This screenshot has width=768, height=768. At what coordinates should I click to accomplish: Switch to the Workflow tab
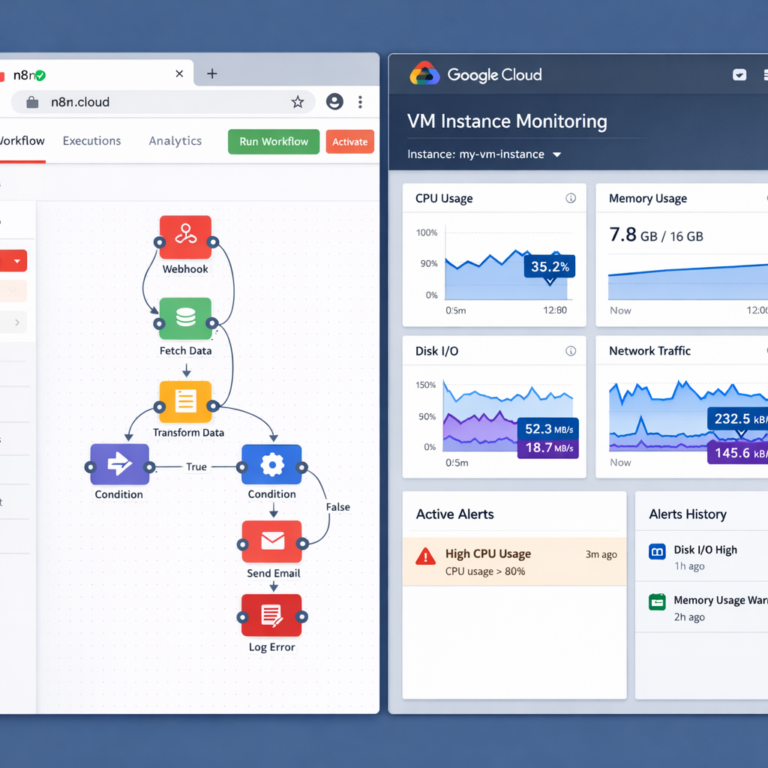pyautogui.click(x=22, y=141)
